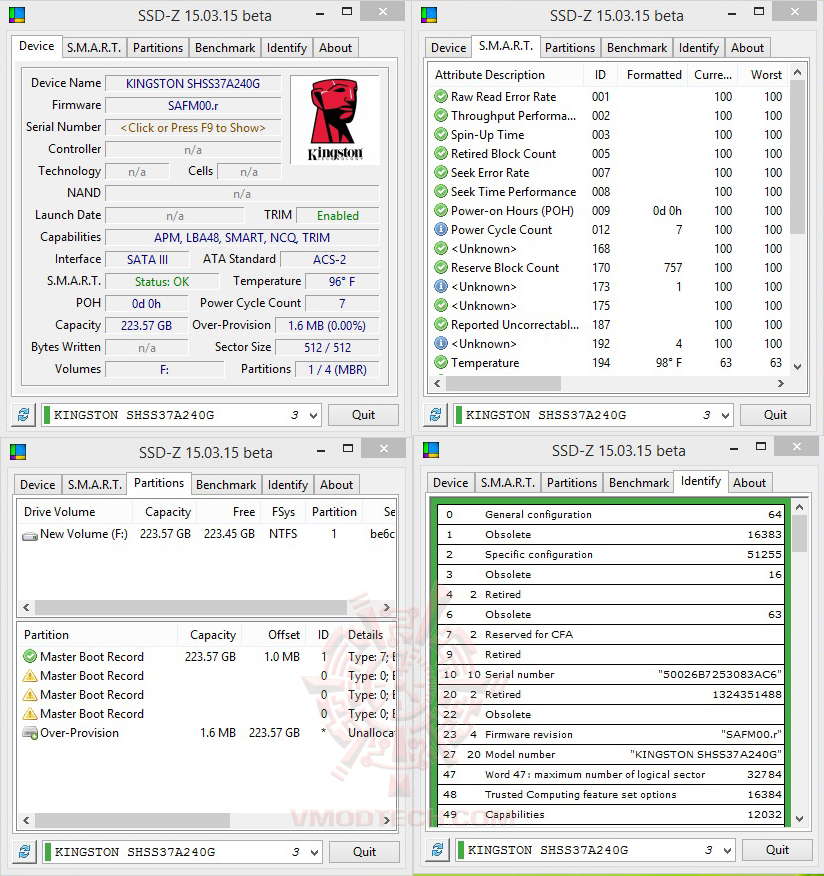
Task: Click scroll down arrow in Identify list
Action: click(800, 819)
